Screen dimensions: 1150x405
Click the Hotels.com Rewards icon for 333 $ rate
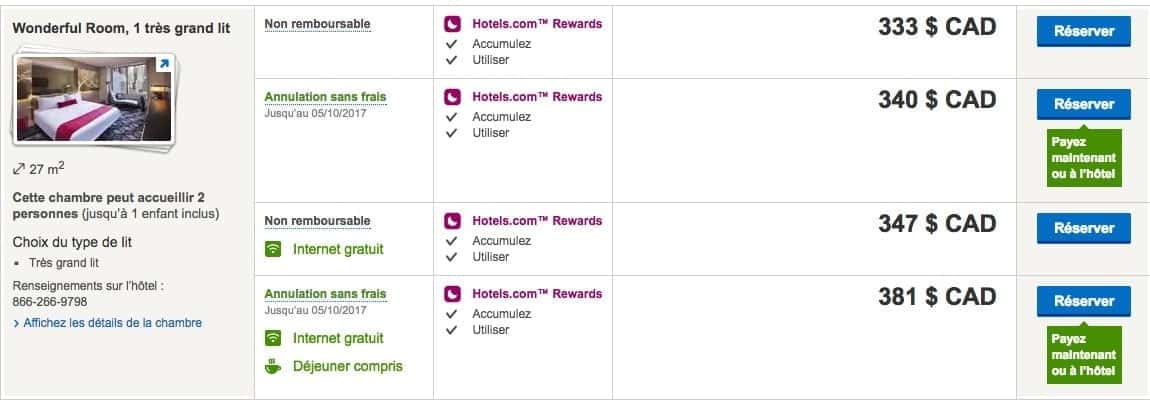pos(452,24)
